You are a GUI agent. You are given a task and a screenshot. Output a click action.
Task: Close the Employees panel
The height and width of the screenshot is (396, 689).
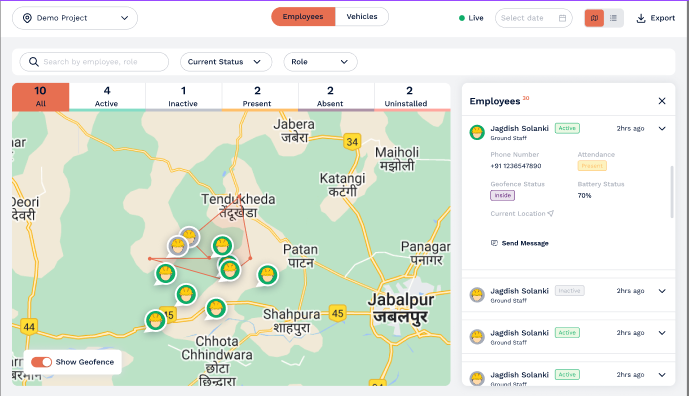pos(662,101)
